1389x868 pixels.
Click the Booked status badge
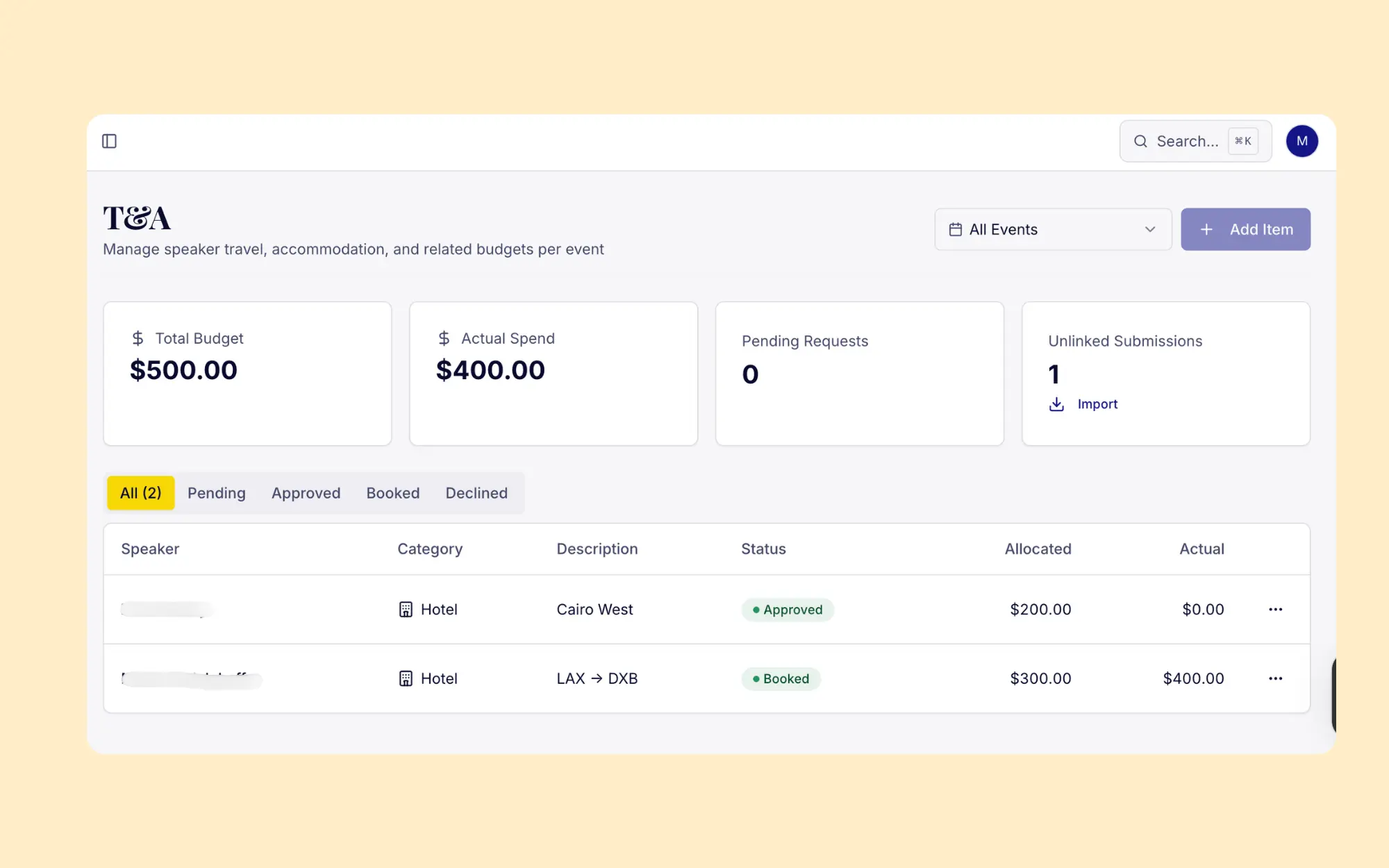(x=781, y=678)
